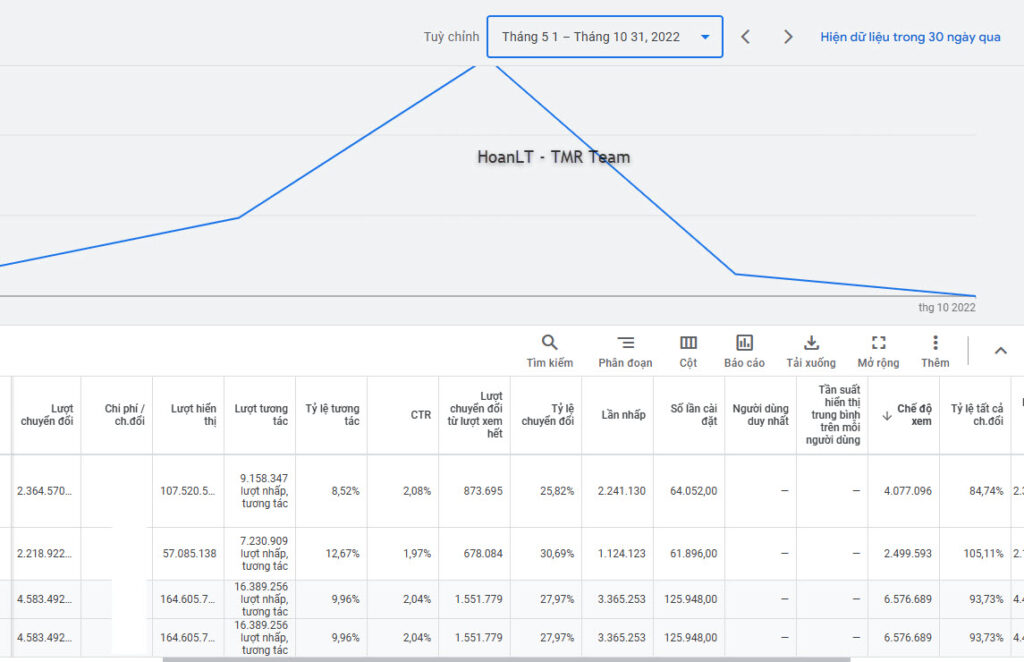Viewport: 1024px width, 662px height.
Task: Click Tỷ lệ chuyển đổi column header
Action: pos(547,415)
